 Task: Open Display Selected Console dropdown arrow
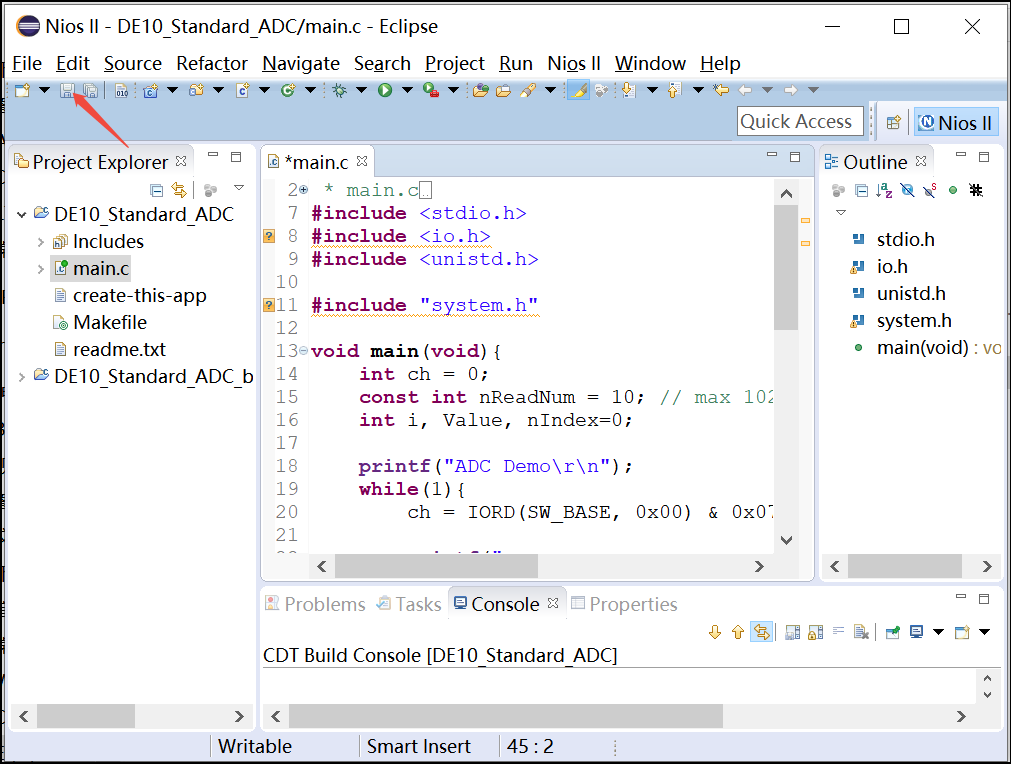[939, 632]
